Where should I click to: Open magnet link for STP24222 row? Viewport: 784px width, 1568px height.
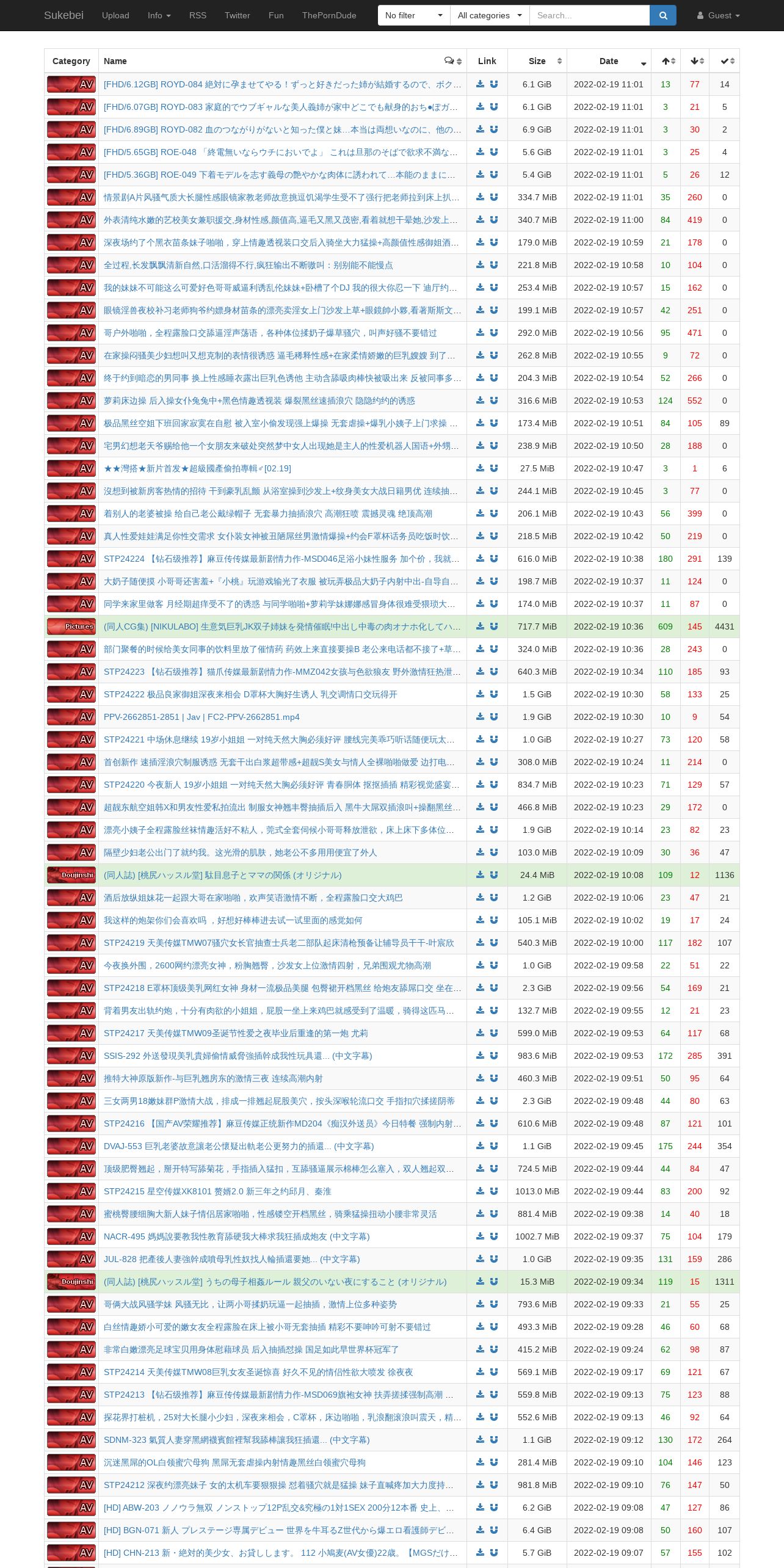tap(494, 694)
